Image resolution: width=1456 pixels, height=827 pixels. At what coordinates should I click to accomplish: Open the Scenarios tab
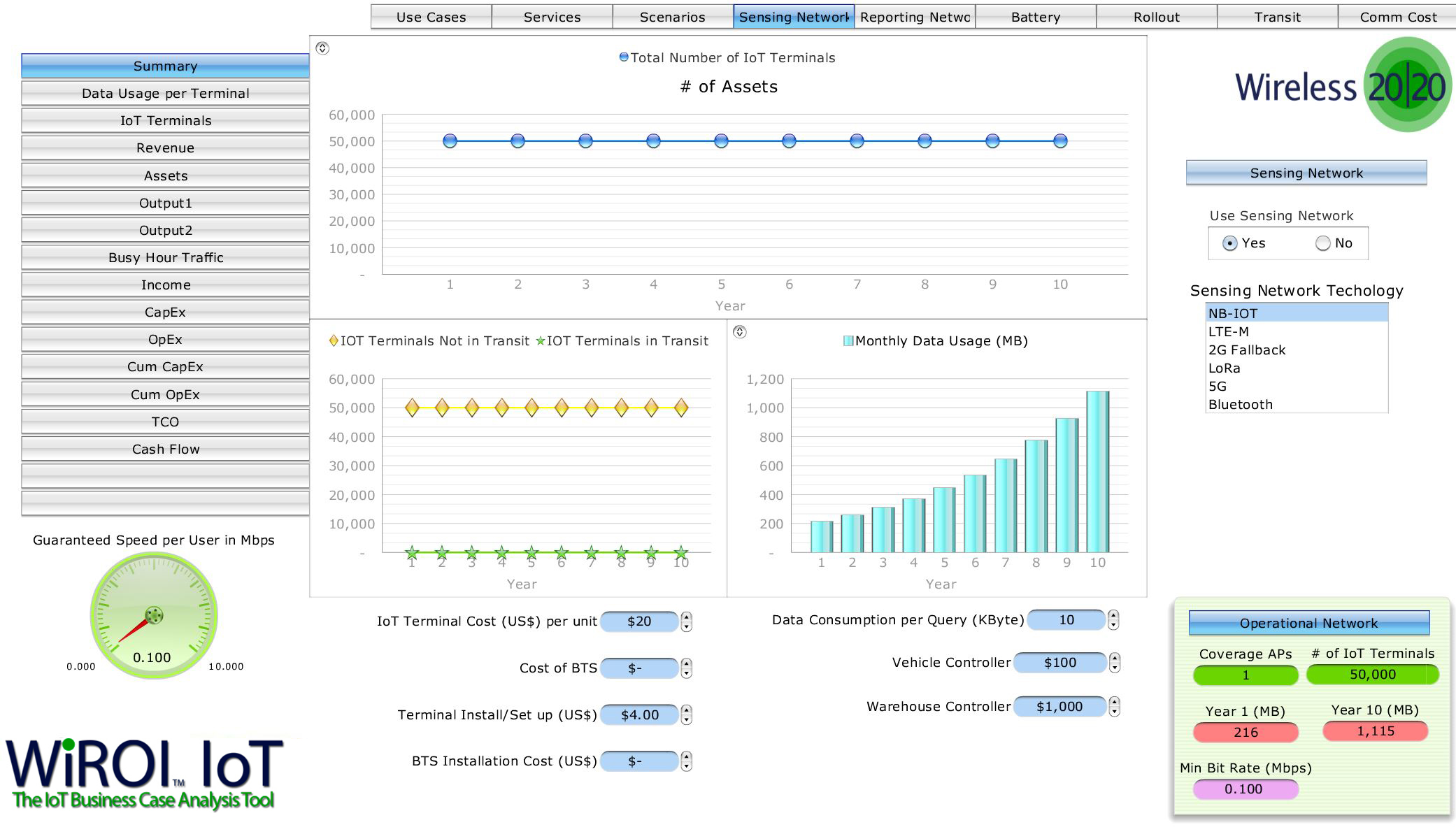(x=673, y=17)
